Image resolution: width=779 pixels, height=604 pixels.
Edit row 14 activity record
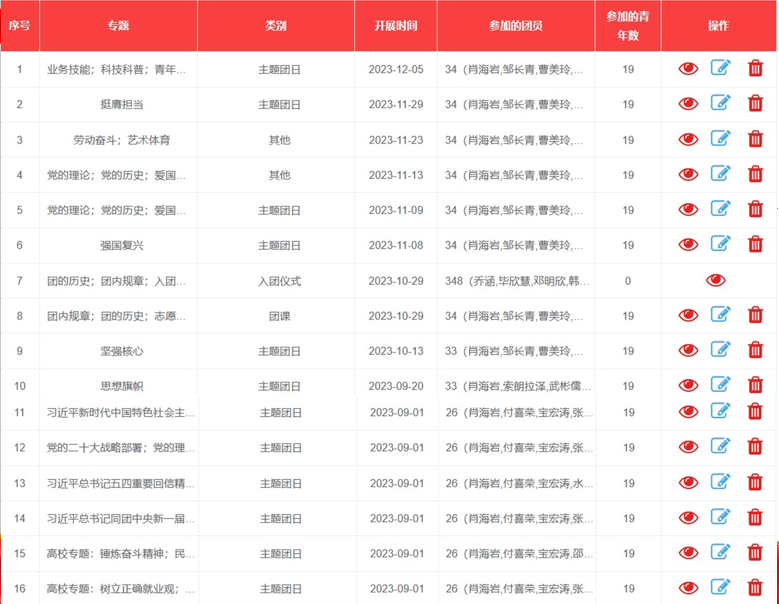pyautogui.click(x=721, y=517)
